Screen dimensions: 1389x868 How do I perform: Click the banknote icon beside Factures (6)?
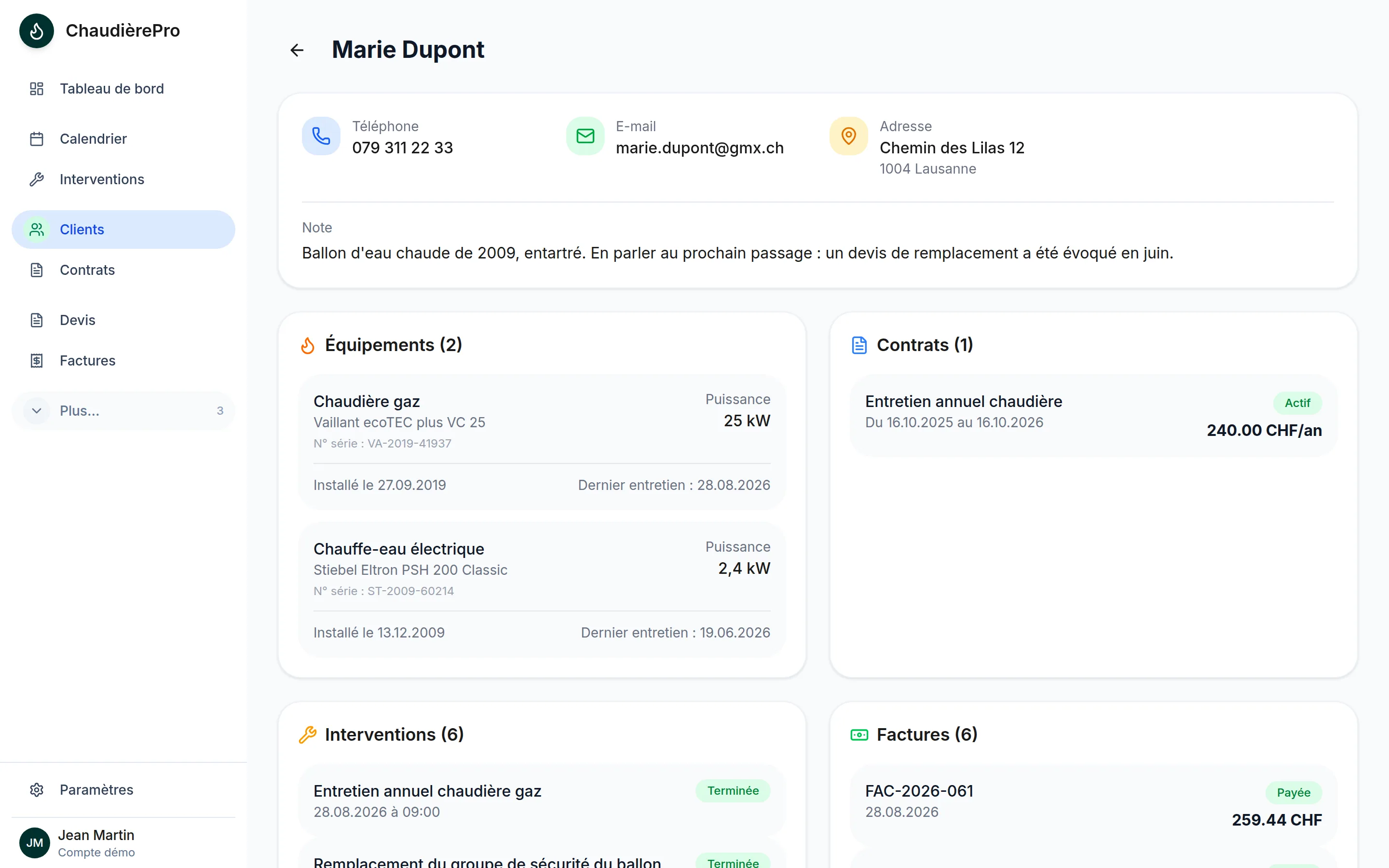click(859, 734)
